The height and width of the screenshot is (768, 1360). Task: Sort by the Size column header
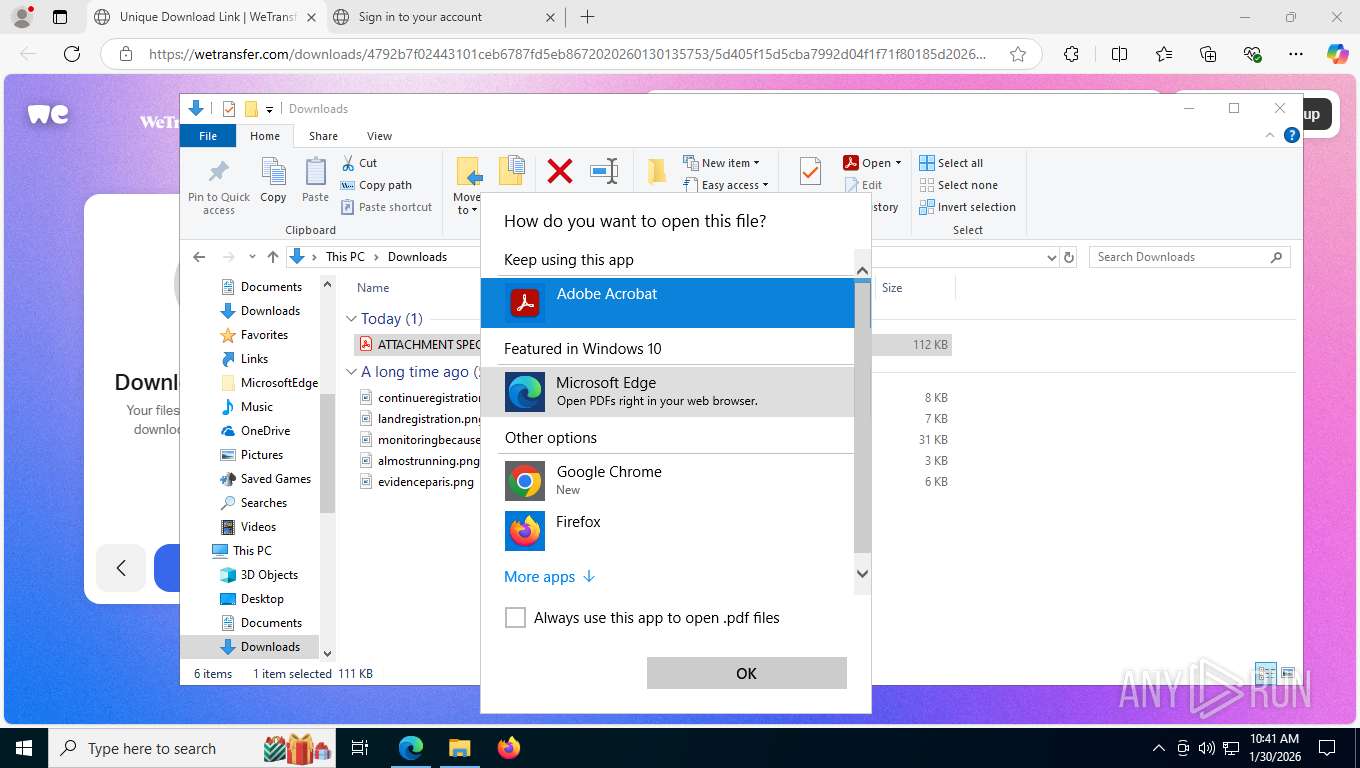tap(892, 288)
